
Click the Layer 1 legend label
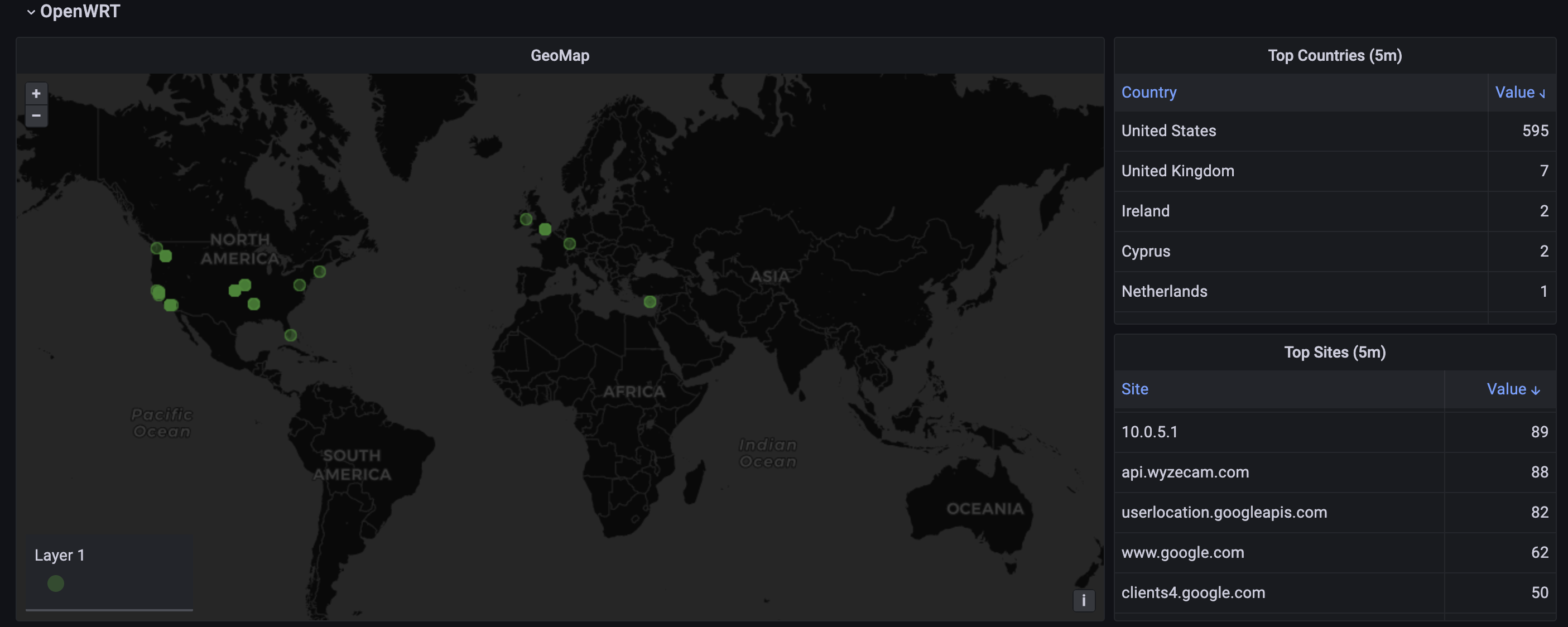60,555
